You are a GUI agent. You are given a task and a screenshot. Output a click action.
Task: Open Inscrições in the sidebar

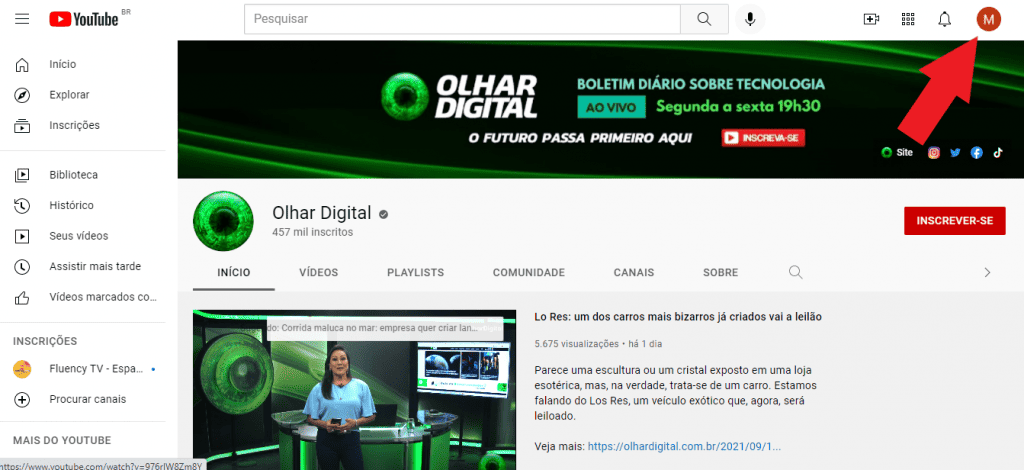click(x=74, y=125)
